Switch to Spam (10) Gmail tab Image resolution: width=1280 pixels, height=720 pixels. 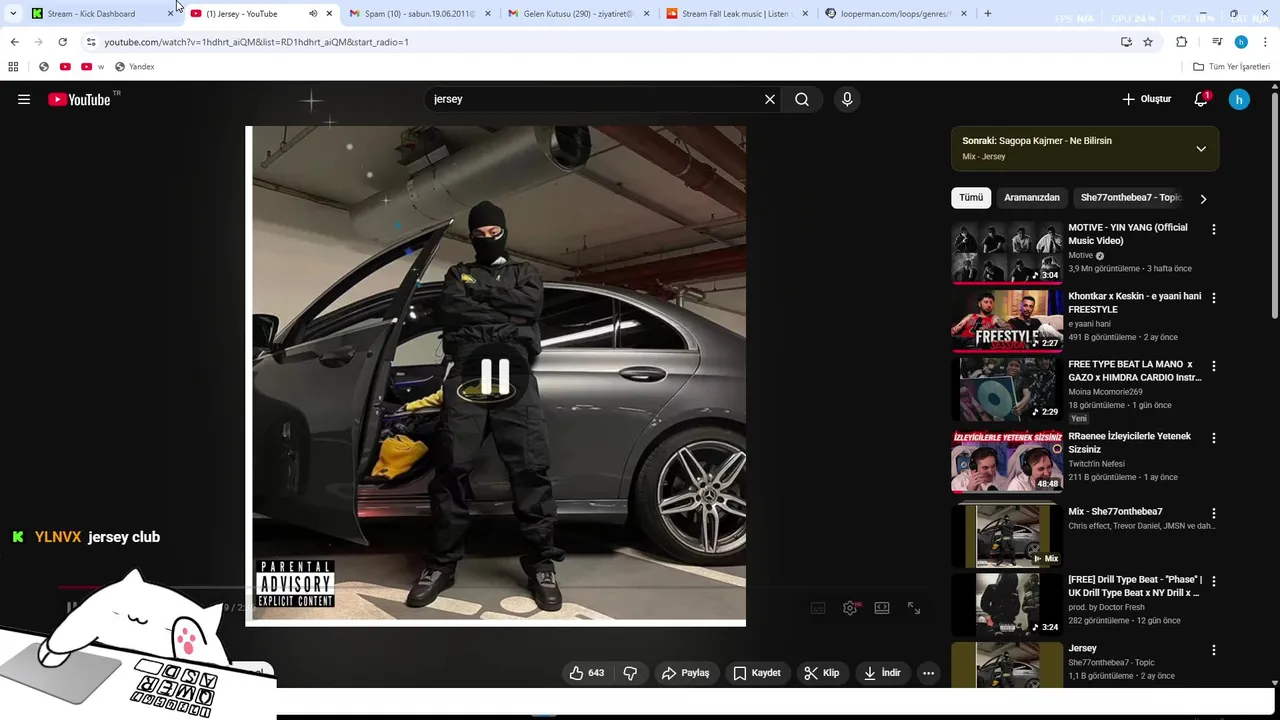420,14
